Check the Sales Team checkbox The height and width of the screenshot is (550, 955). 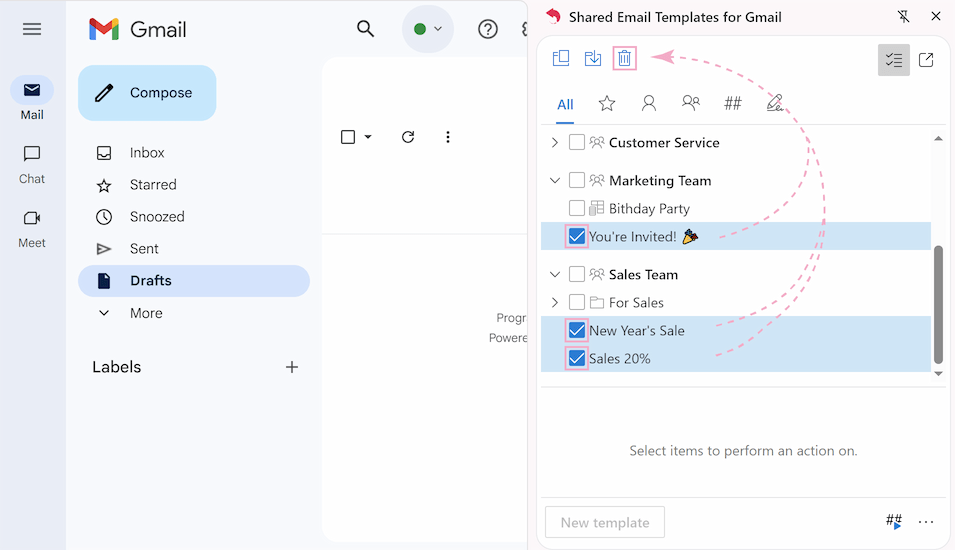pyautogui.click(x=577, y=275)
